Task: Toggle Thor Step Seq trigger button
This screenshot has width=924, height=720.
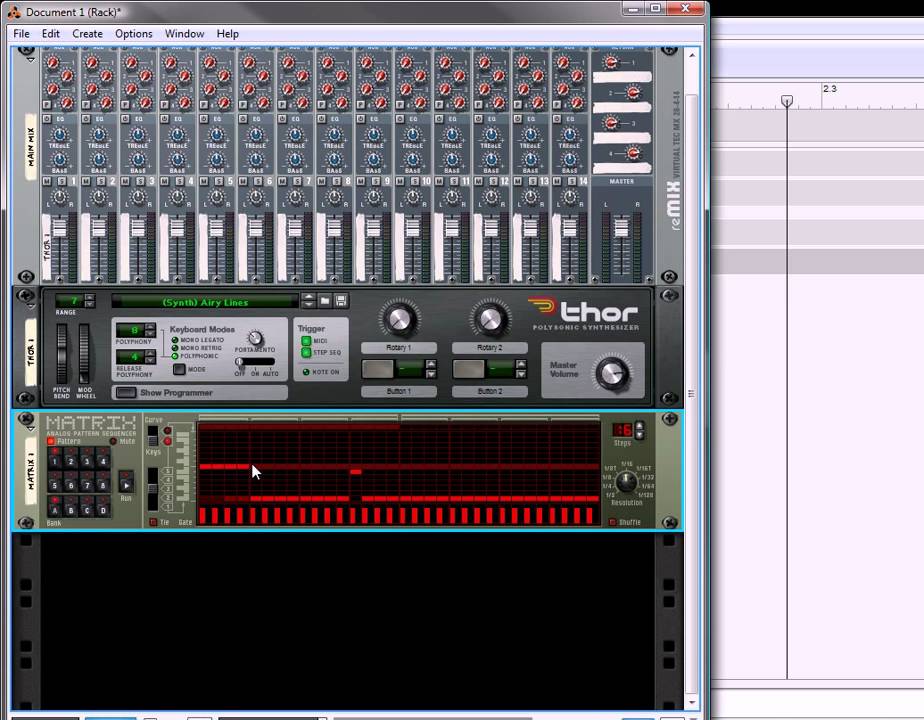Action: [x=306, y=352]
